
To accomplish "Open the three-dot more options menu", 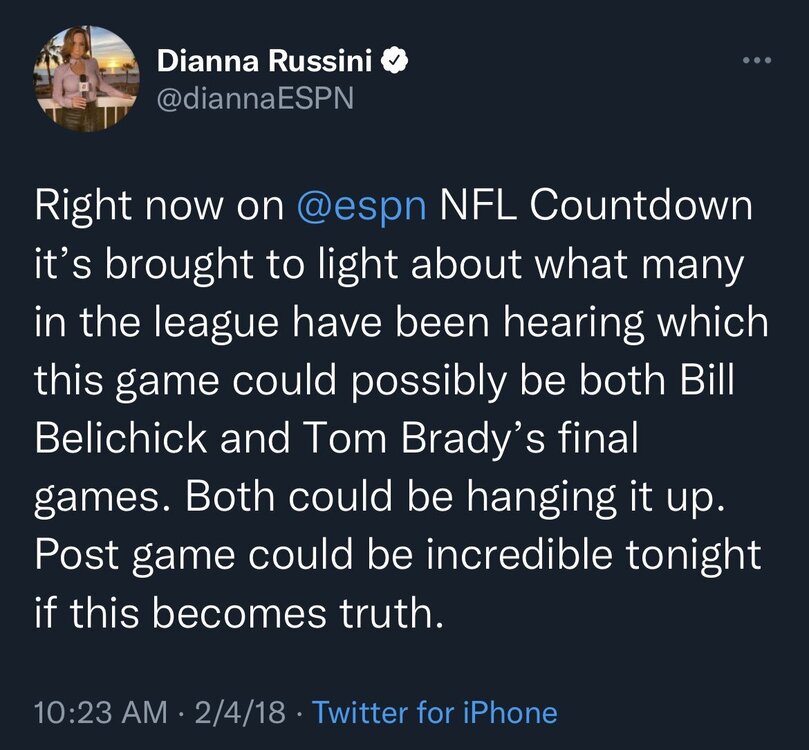I will [x=757, y=60].
